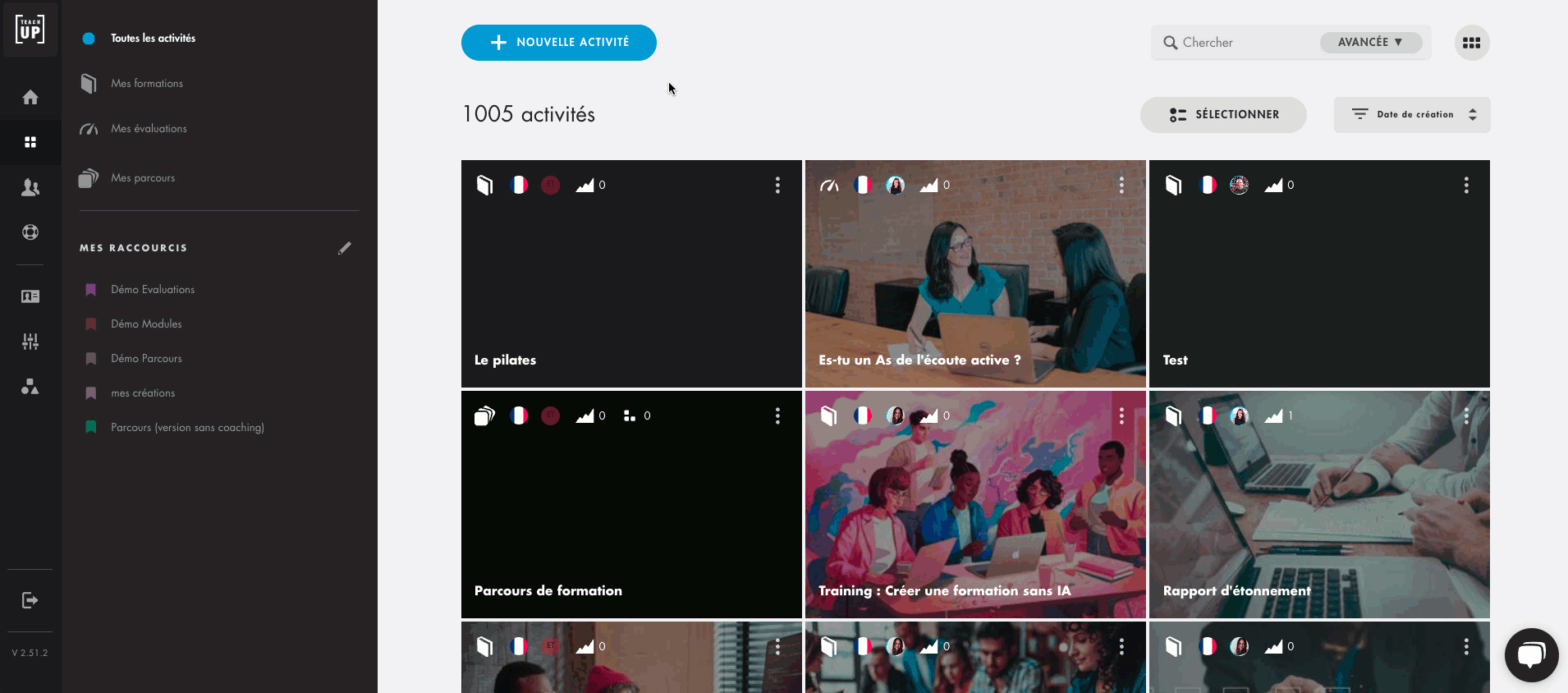This screenshot has height=693, width=1568.
Task: Edit shortcuts with the pencil icon
Action: click(345, 248)
